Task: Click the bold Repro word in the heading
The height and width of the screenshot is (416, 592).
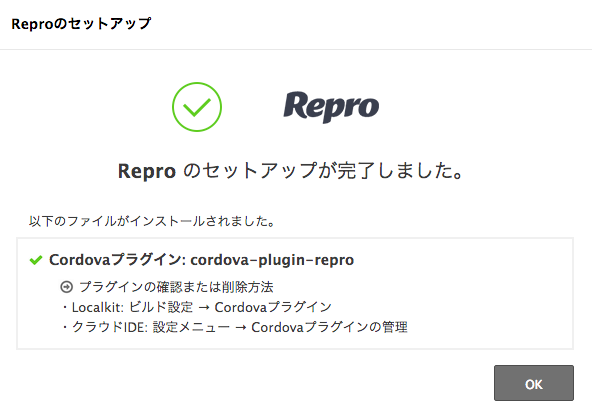Action: point(146,171)
